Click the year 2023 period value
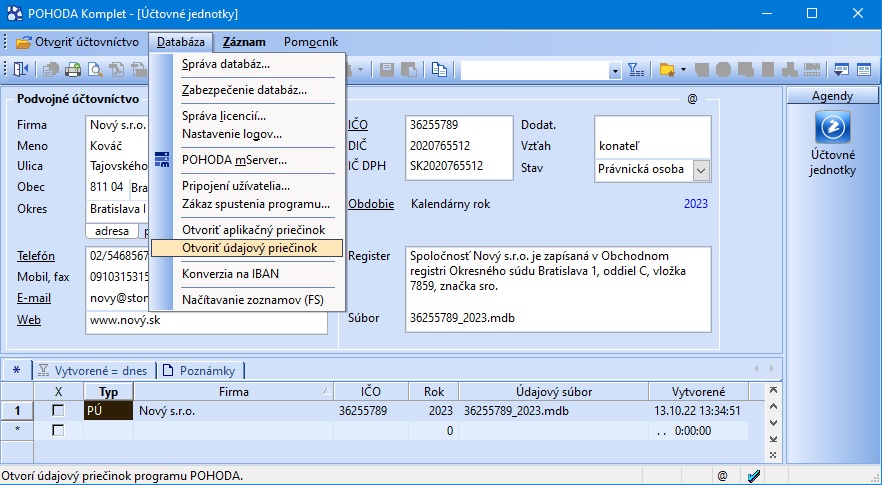 pos(696,204)
